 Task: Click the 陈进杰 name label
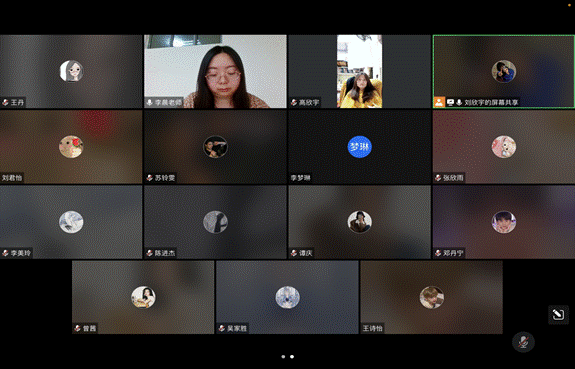[x=165, y=253]
